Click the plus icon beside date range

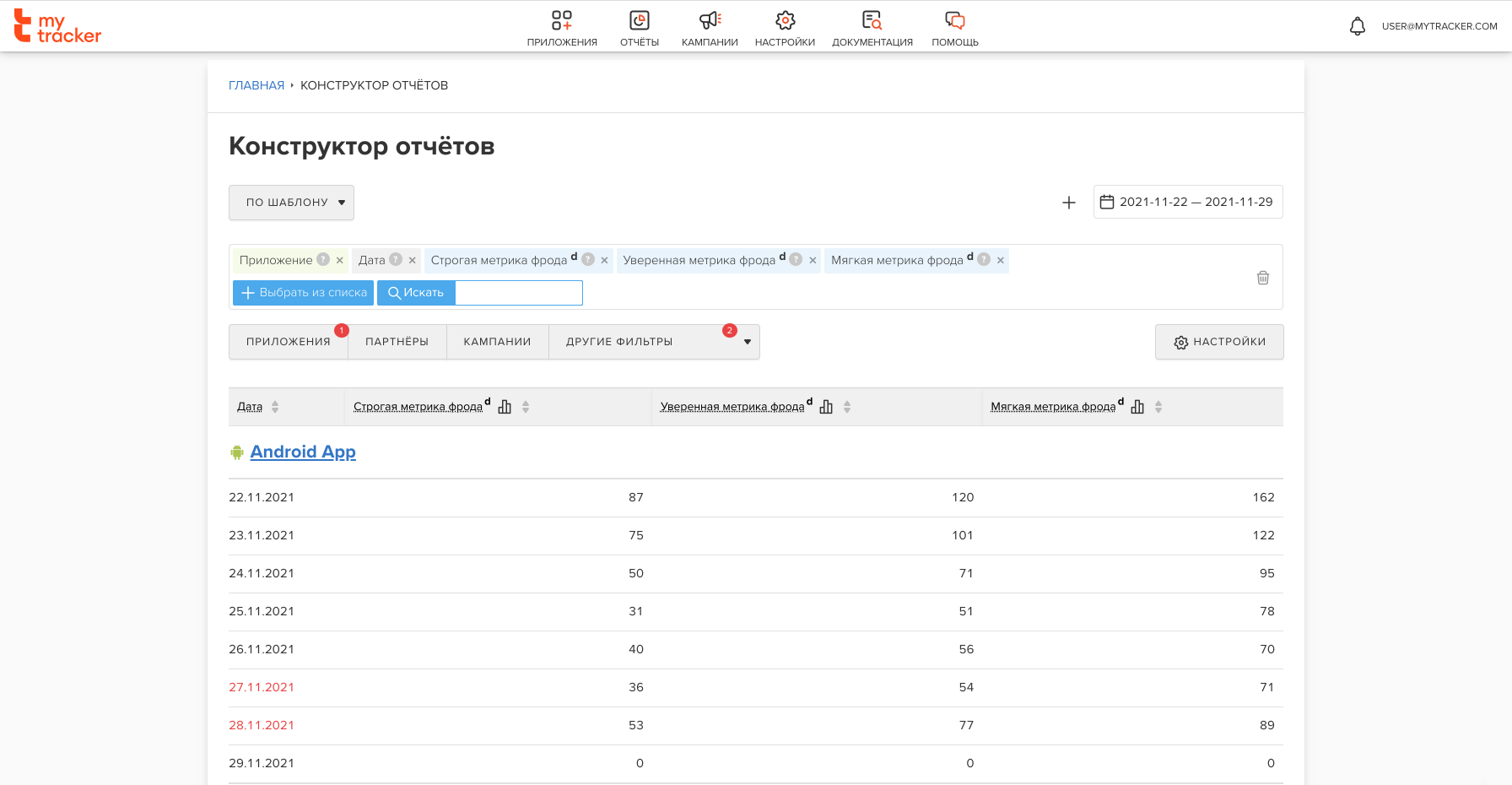[1068, 203]
